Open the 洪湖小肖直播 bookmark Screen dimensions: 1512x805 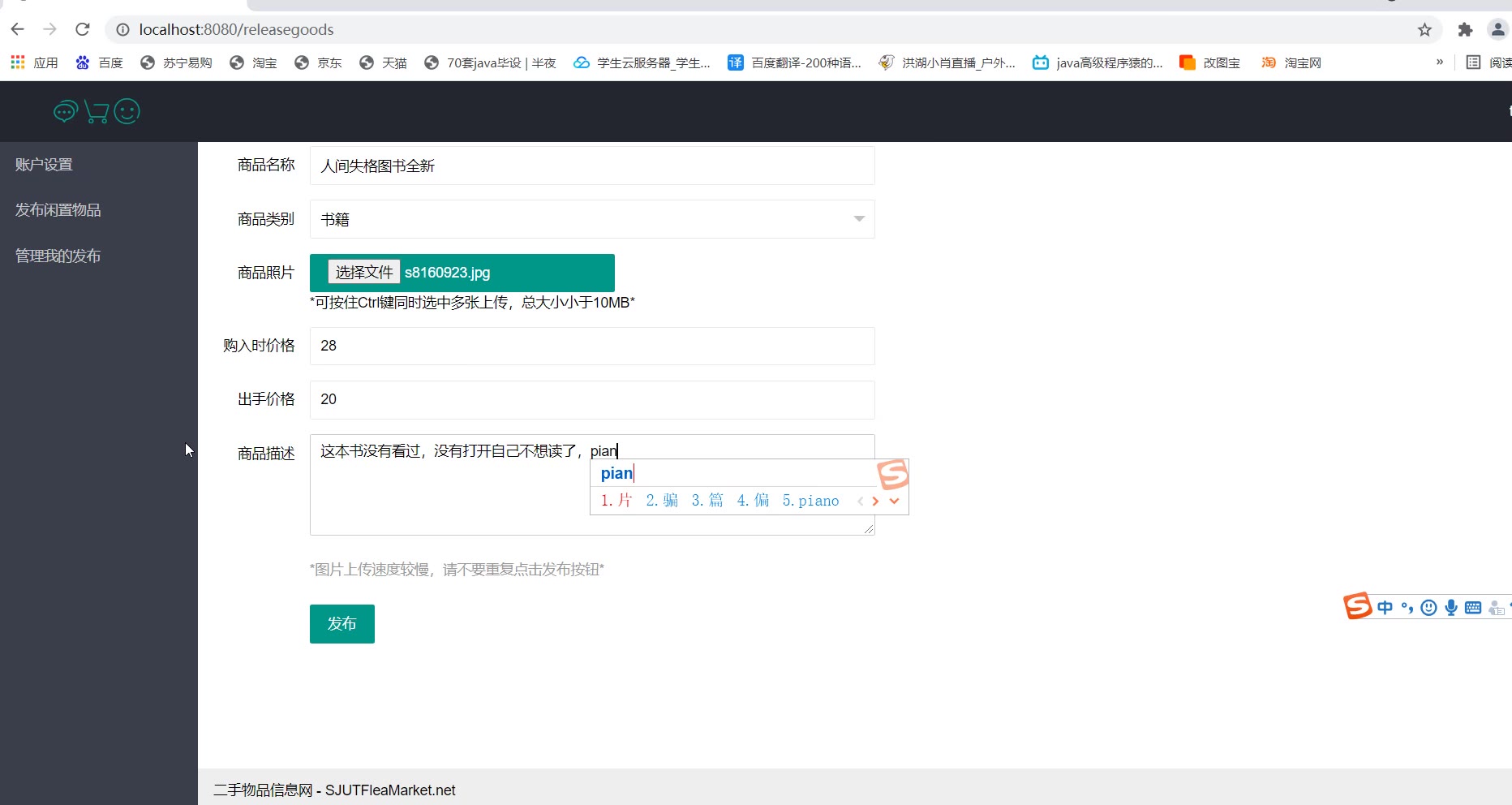coord(947,62)
